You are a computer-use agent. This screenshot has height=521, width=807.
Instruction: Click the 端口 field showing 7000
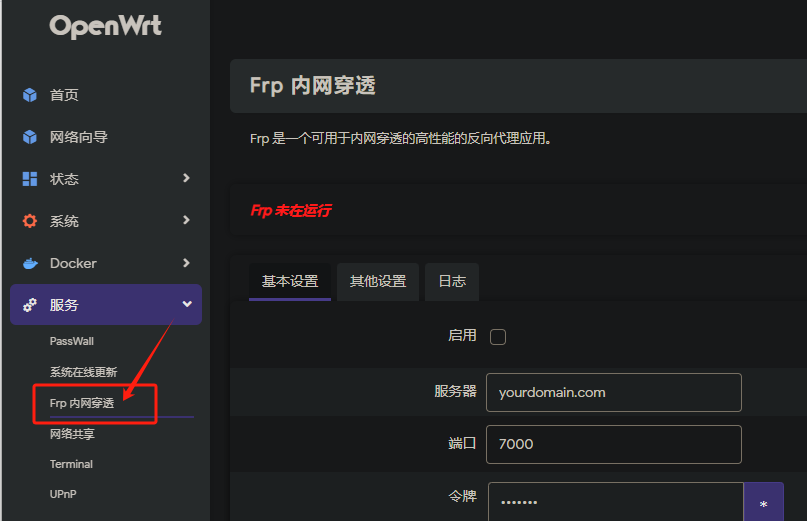[x=613, y=444]
